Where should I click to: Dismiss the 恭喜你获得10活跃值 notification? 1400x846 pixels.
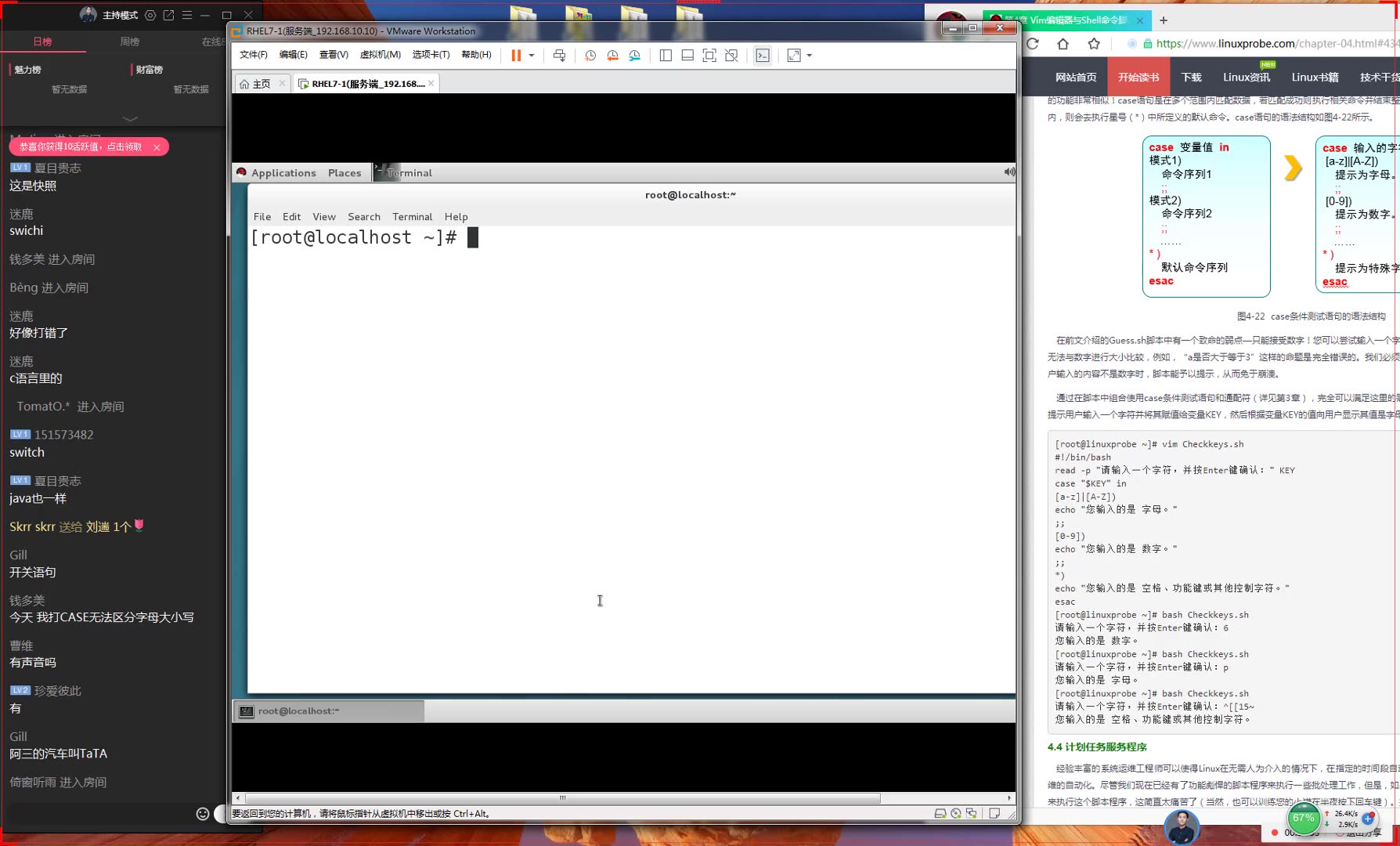pos(156,146)
